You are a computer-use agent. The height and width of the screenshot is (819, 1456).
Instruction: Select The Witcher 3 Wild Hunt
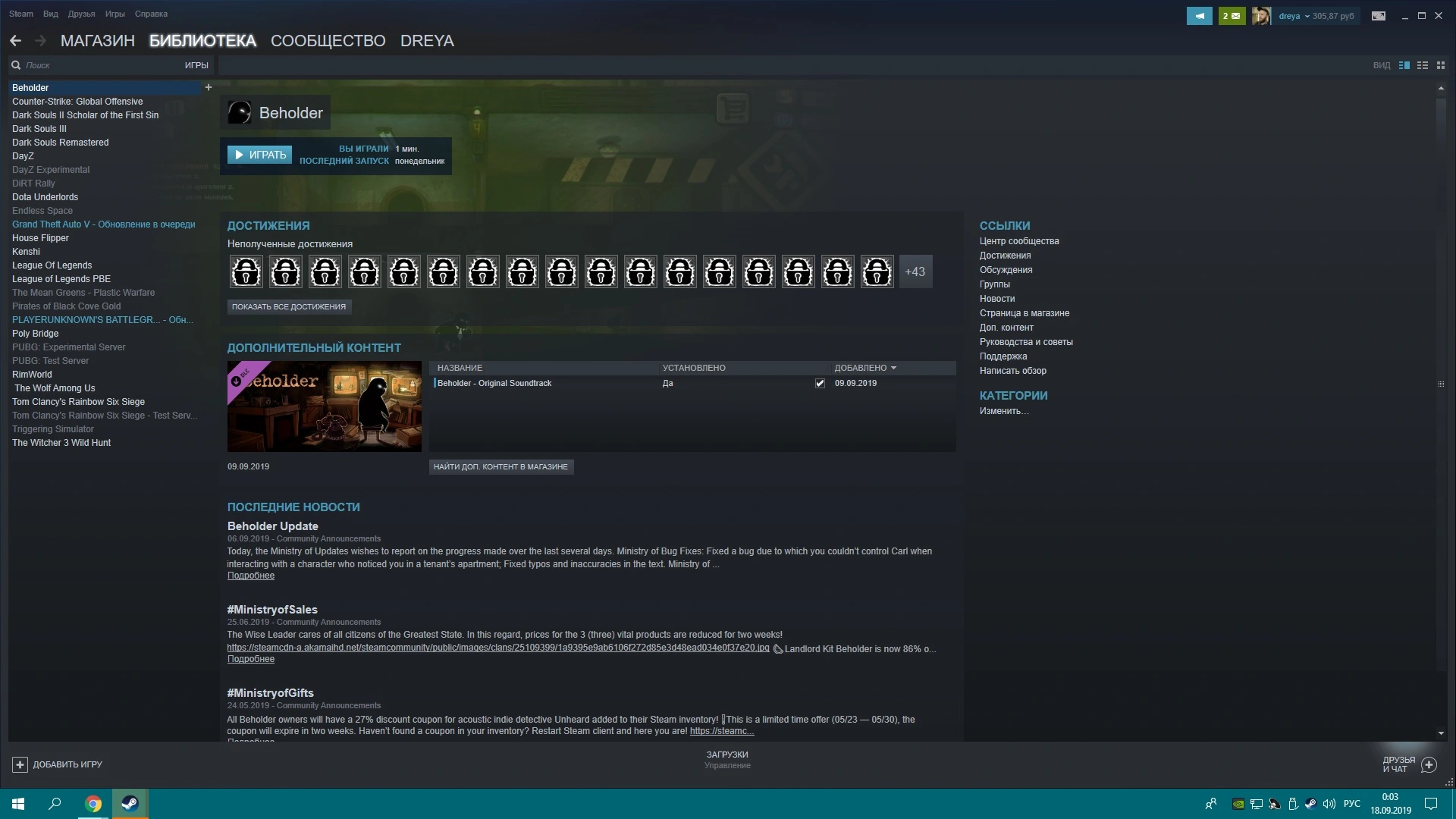coord(61,443)
